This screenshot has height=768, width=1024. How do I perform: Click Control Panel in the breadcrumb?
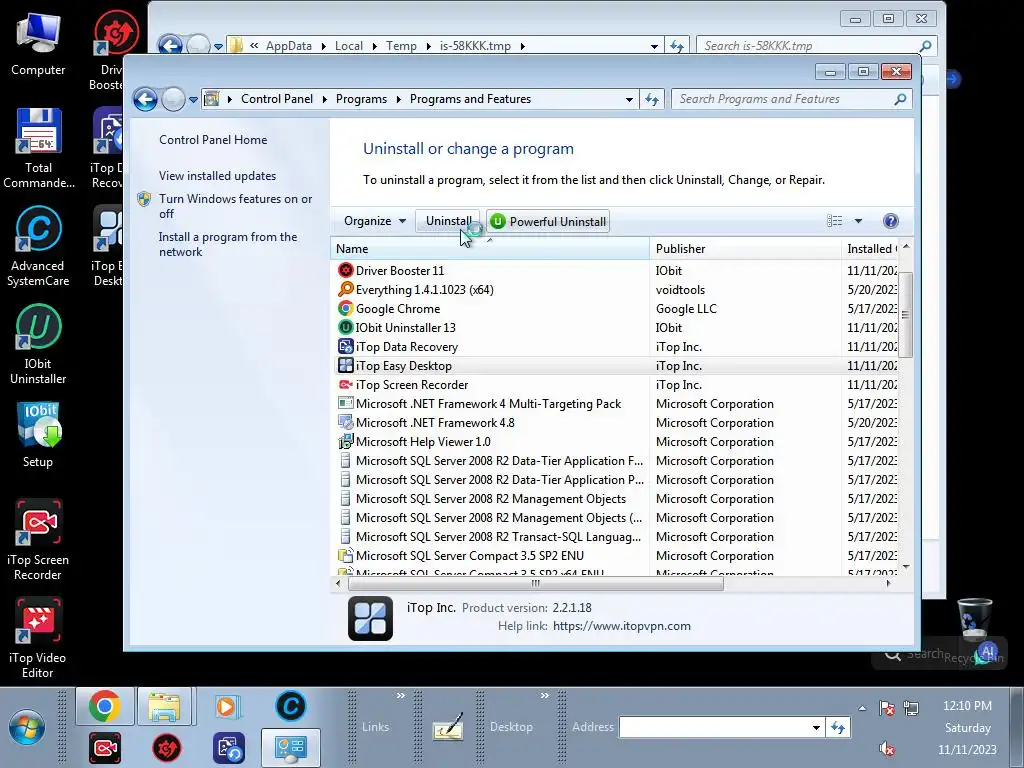coord(277,99)
